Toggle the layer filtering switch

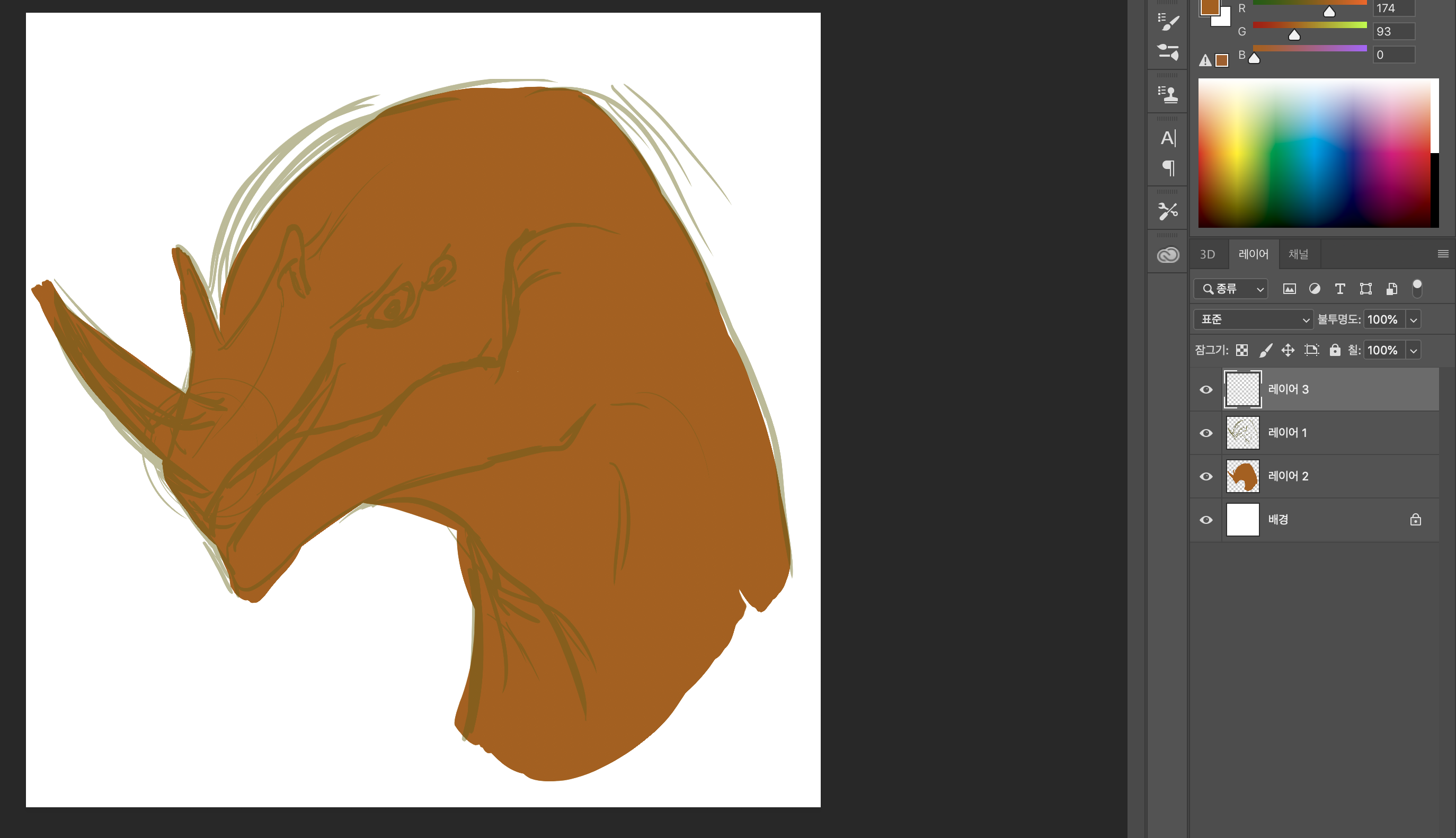coord(1417,288)
